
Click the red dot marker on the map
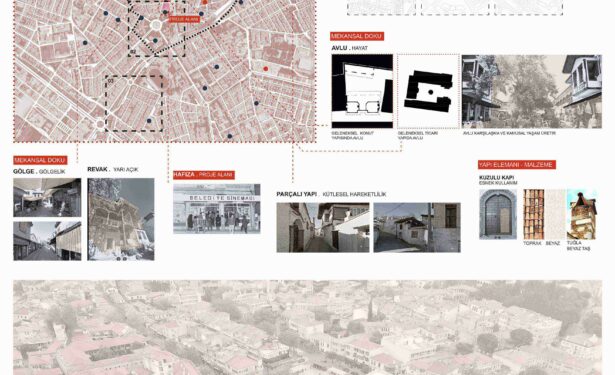pos(266,69)
